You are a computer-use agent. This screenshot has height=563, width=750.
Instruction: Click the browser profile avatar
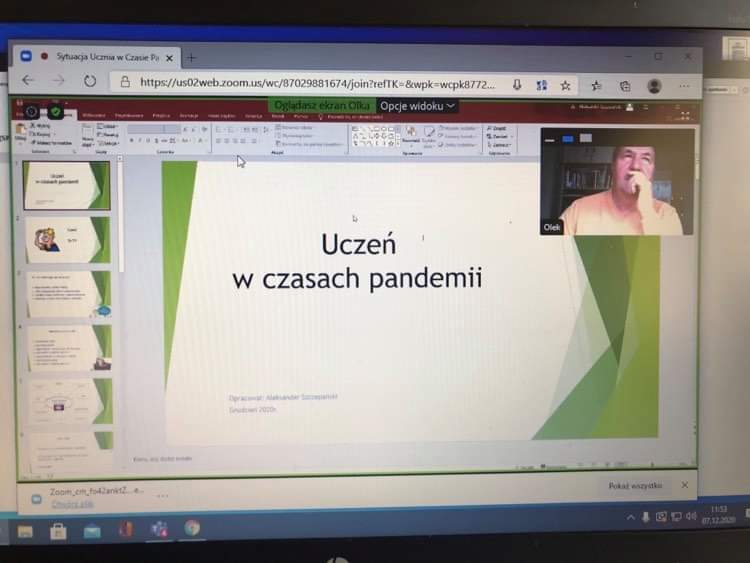click(x=654, y=86)
